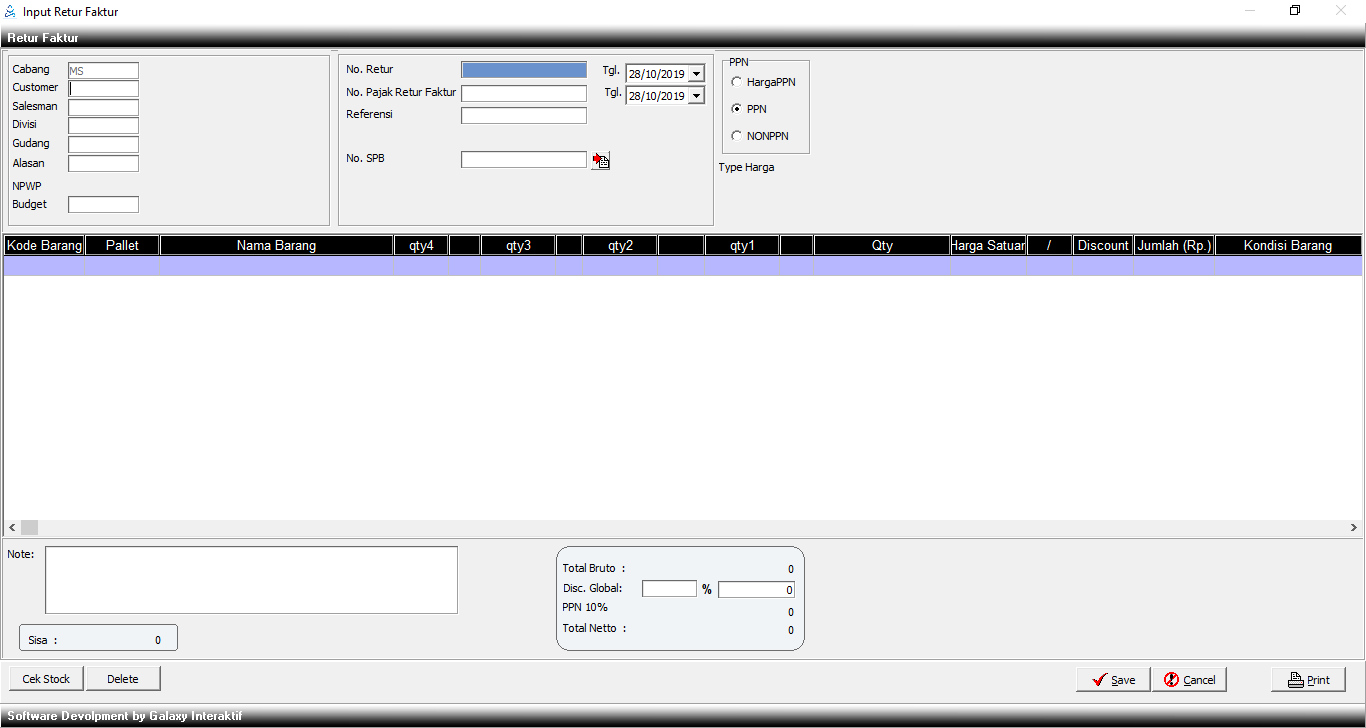The width and height of the screenshot is (1366, 728).
Task: Click the SPB lookup icon beside No. SPB
Action: tap(600, 160)
